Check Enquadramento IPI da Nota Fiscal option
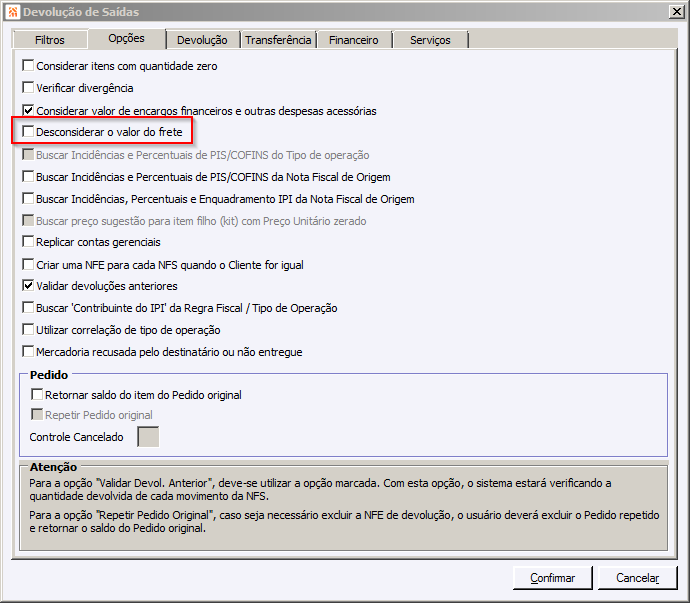Screen dimensions: 690x603 click(28, 199)
